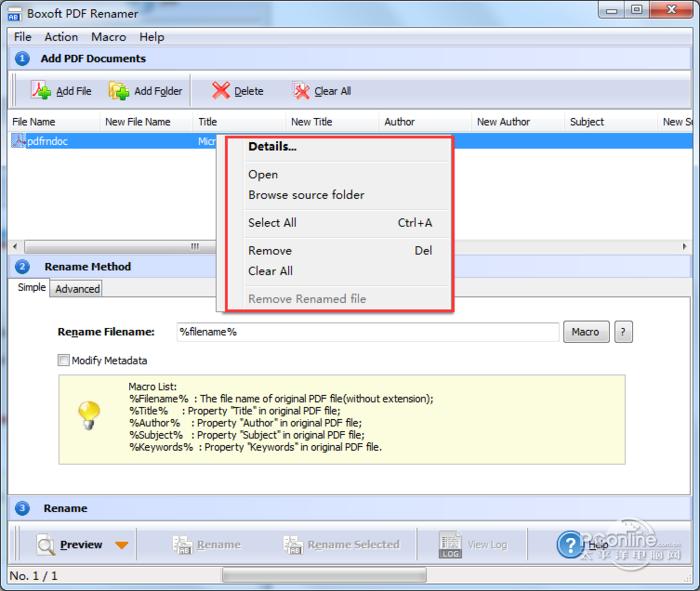Viewport: 700px width, 591px height.
Task: Open the Help menu in menu bar
Action: tap(152, 37)
